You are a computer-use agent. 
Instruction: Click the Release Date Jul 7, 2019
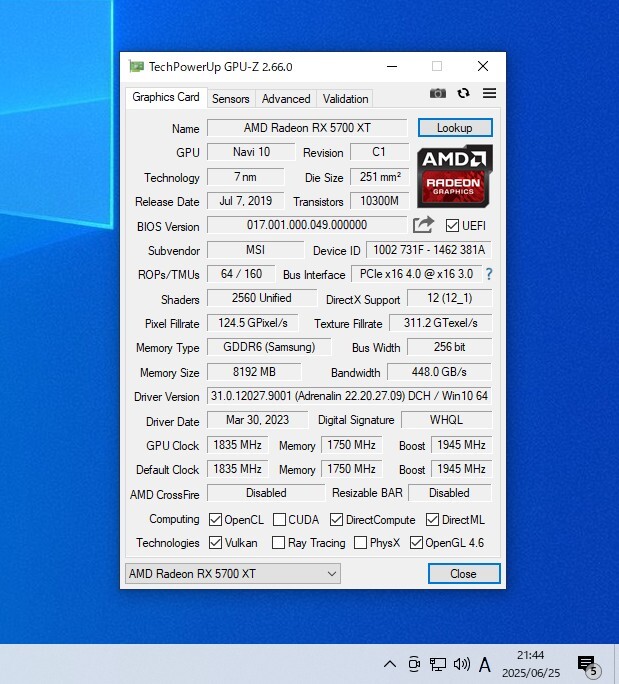(x=245, y=201)
